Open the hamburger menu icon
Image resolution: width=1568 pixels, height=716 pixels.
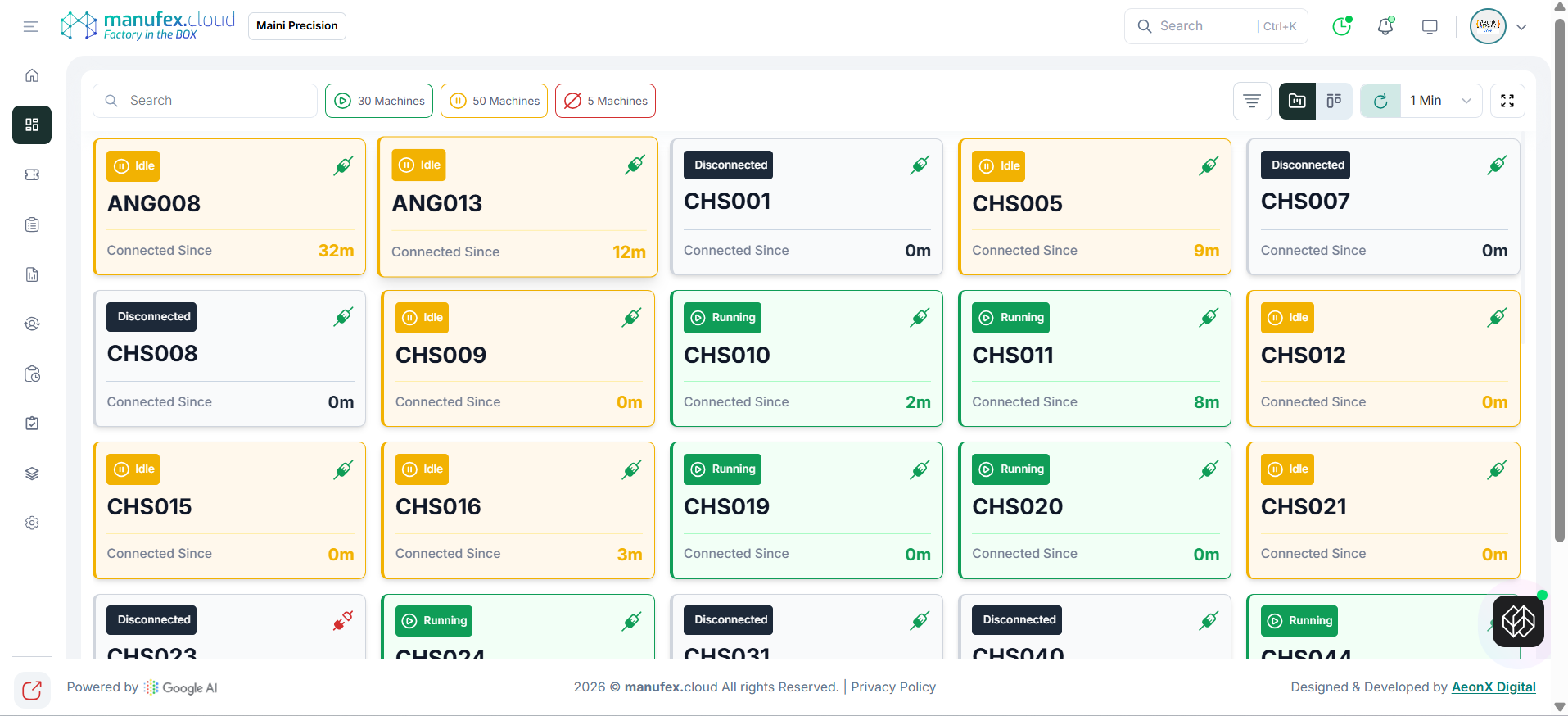(30, 26)
